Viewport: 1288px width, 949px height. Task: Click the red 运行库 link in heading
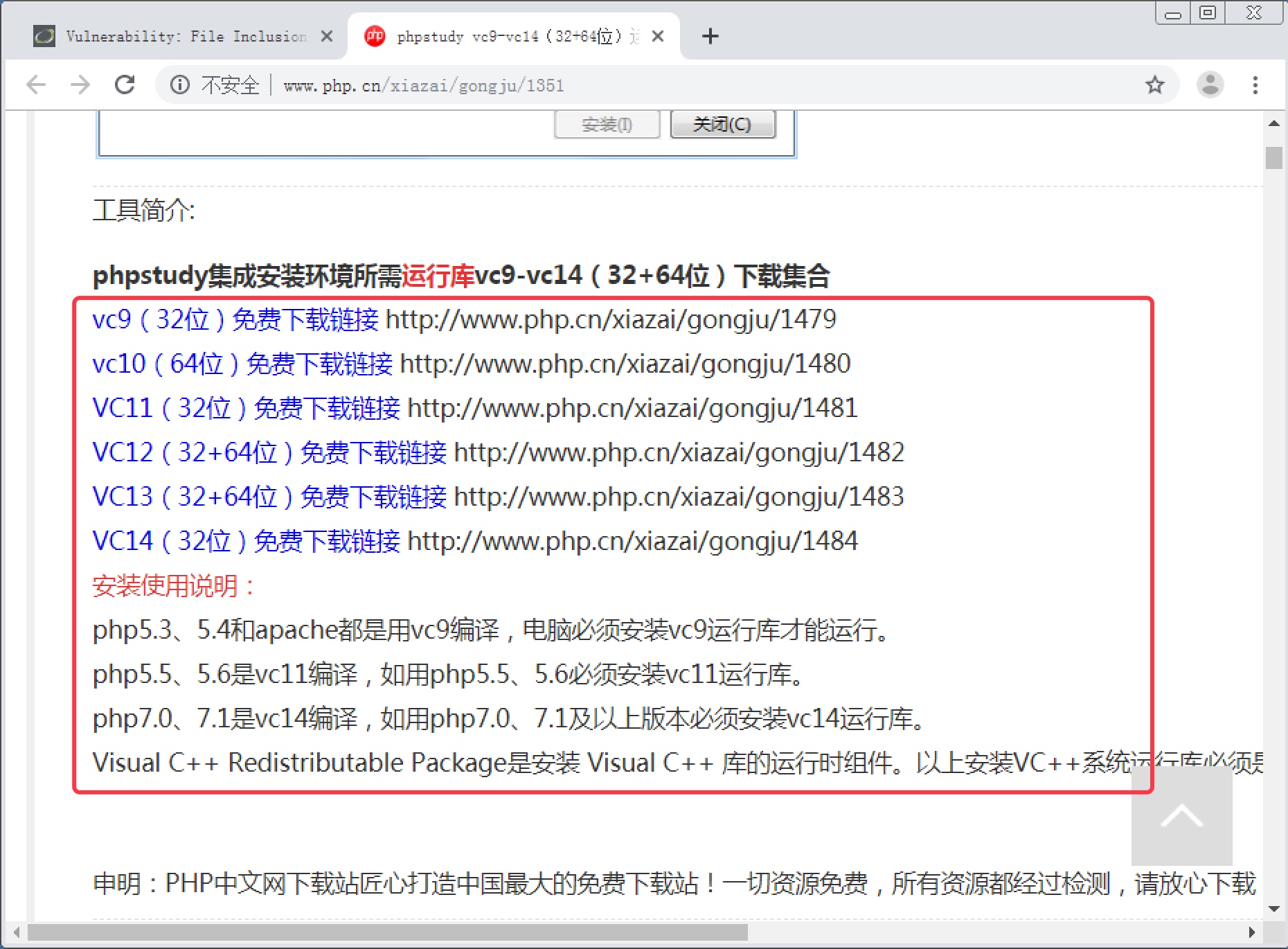point(438,276)
